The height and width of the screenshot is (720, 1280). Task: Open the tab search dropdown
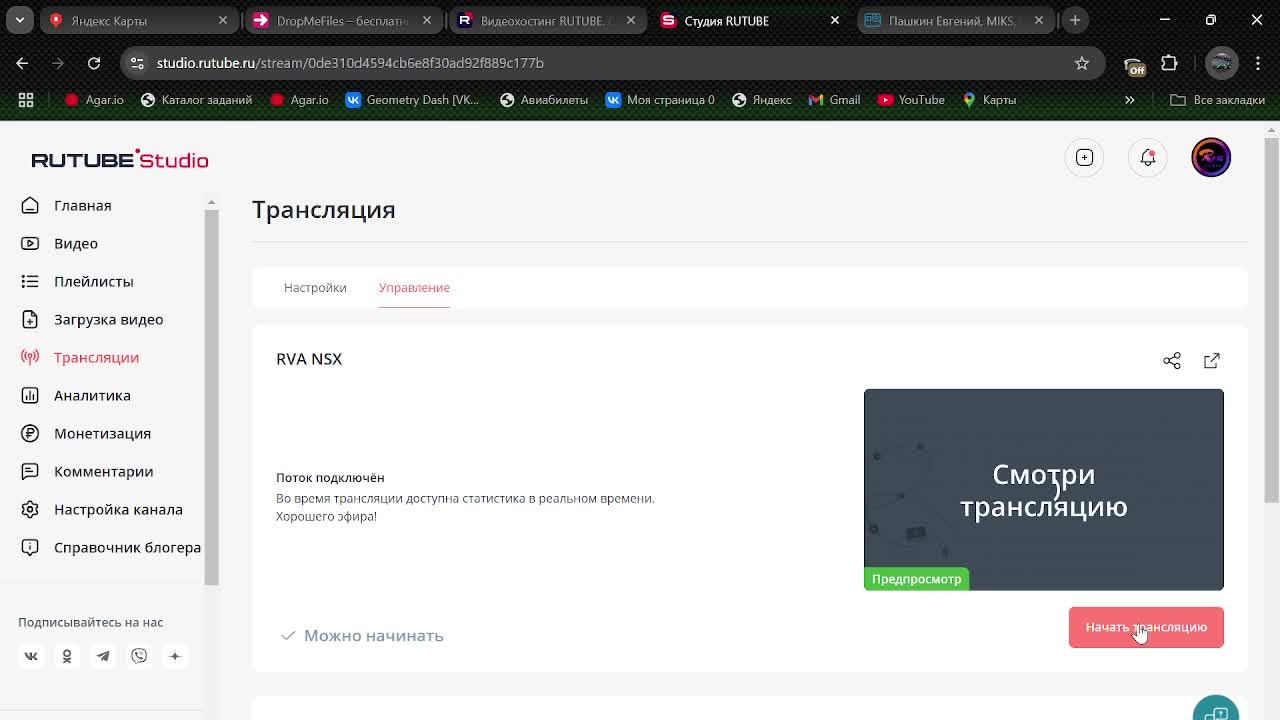point(20,20)
